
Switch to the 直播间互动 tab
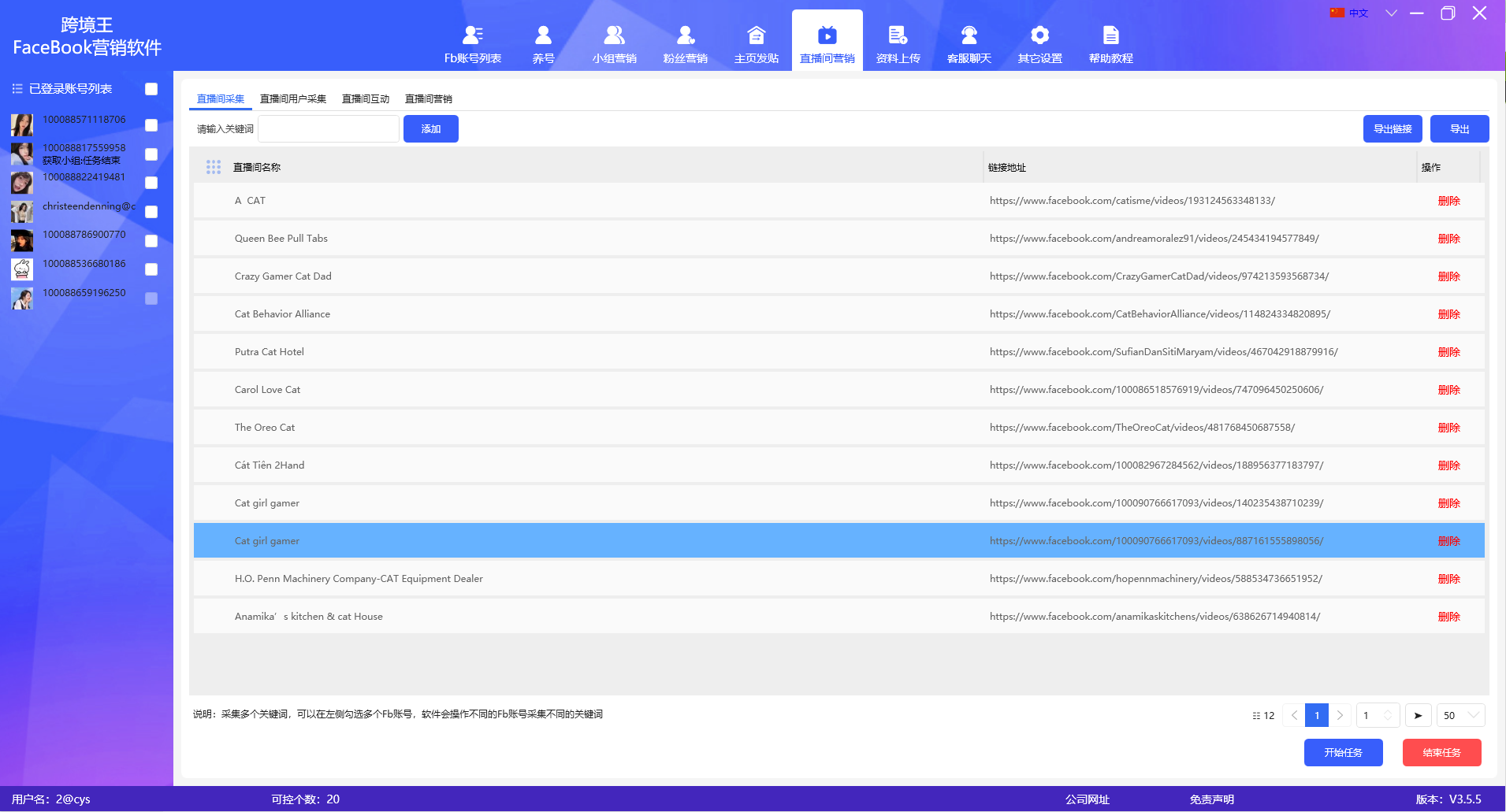click(x=365, y=99)
